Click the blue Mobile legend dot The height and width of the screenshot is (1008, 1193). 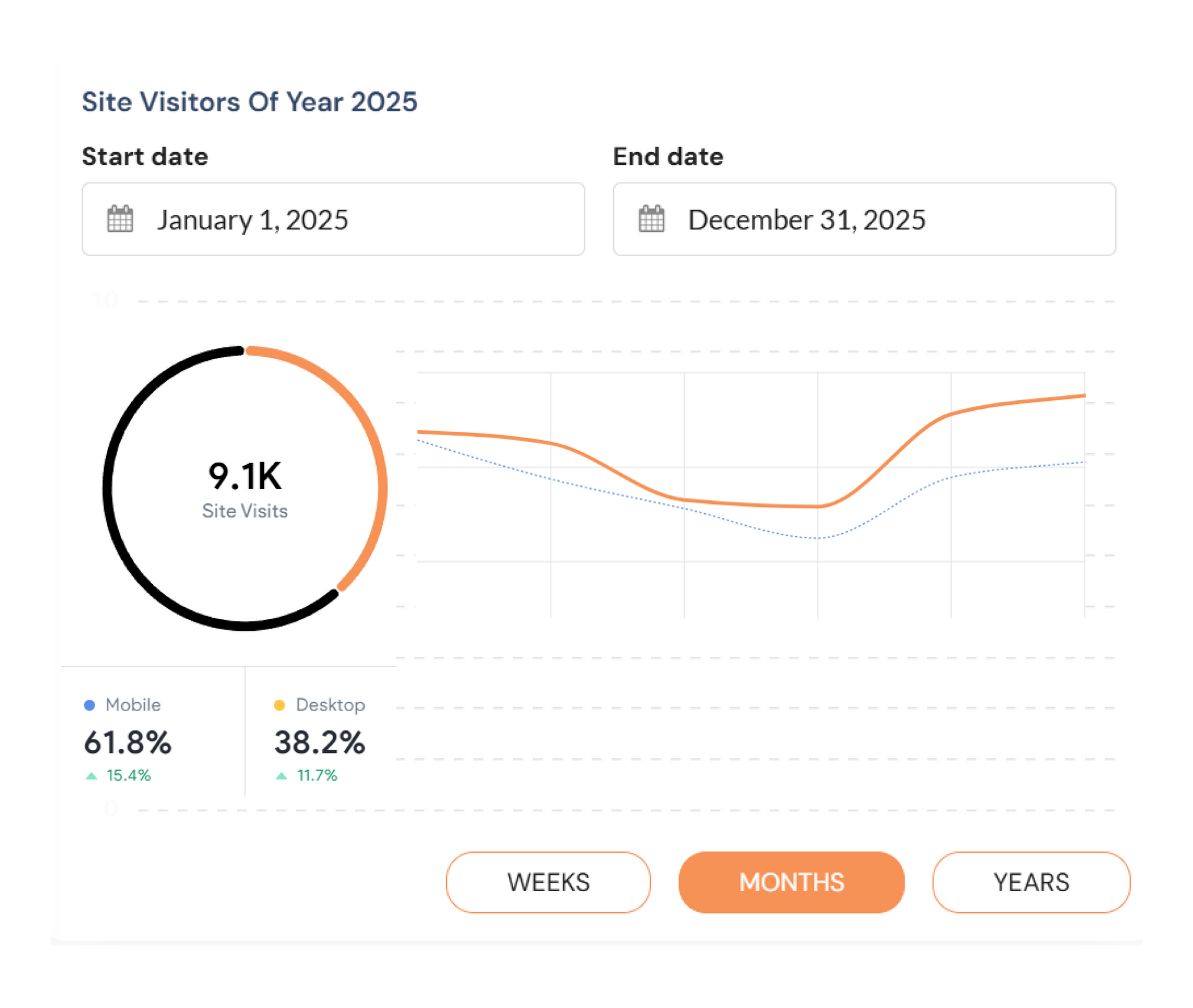89,705
